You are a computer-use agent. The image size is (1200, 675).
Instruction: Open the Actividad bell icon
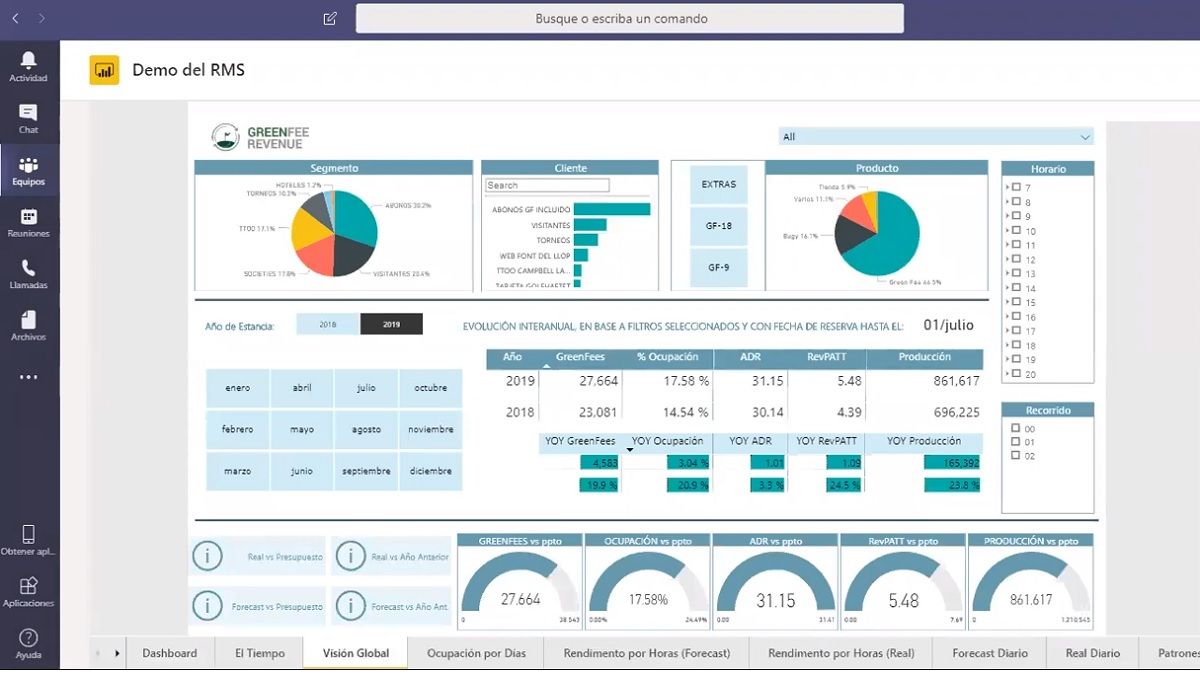point(28,61)
